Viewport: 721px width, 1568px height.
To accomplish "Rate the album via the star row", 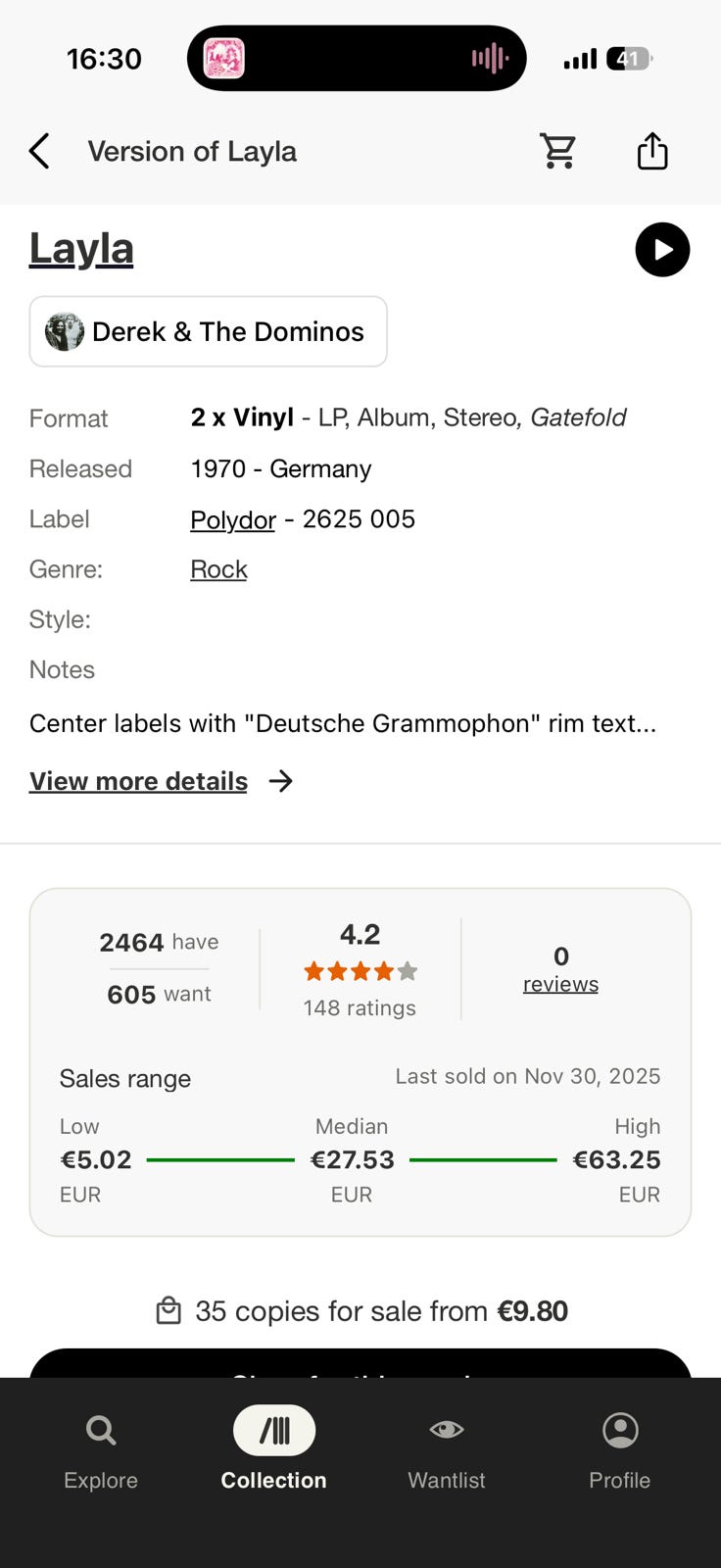I will click(x=360, y=970).
